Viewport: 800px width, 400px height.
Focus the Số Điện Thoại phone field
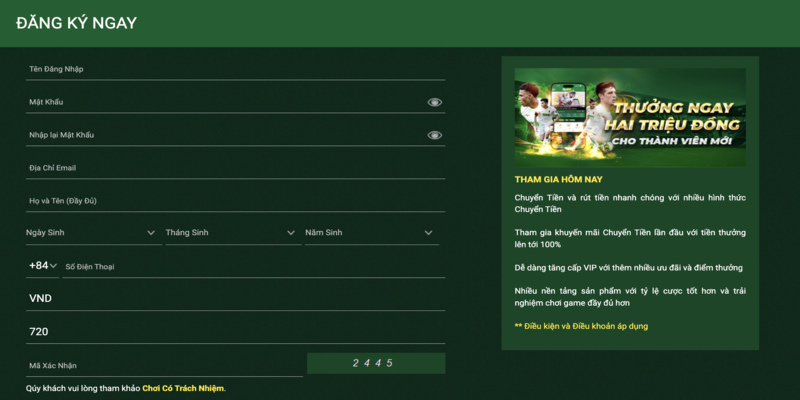tap(250, 267)
